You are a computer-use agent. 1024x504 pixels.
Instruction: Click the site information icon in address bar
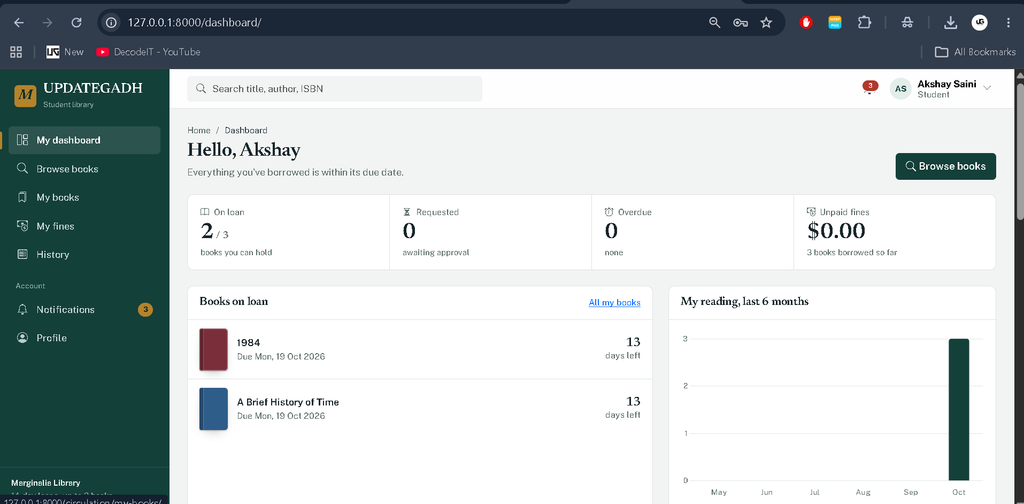pyautogui.click(x=112, y=23)
